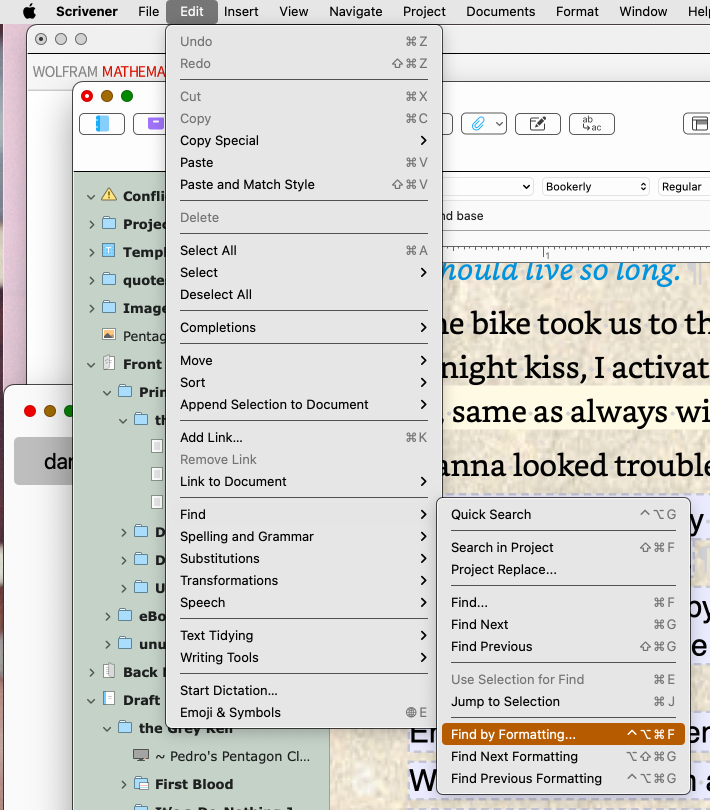Expand the Back Matter binder item

click(x=91, y=673)
